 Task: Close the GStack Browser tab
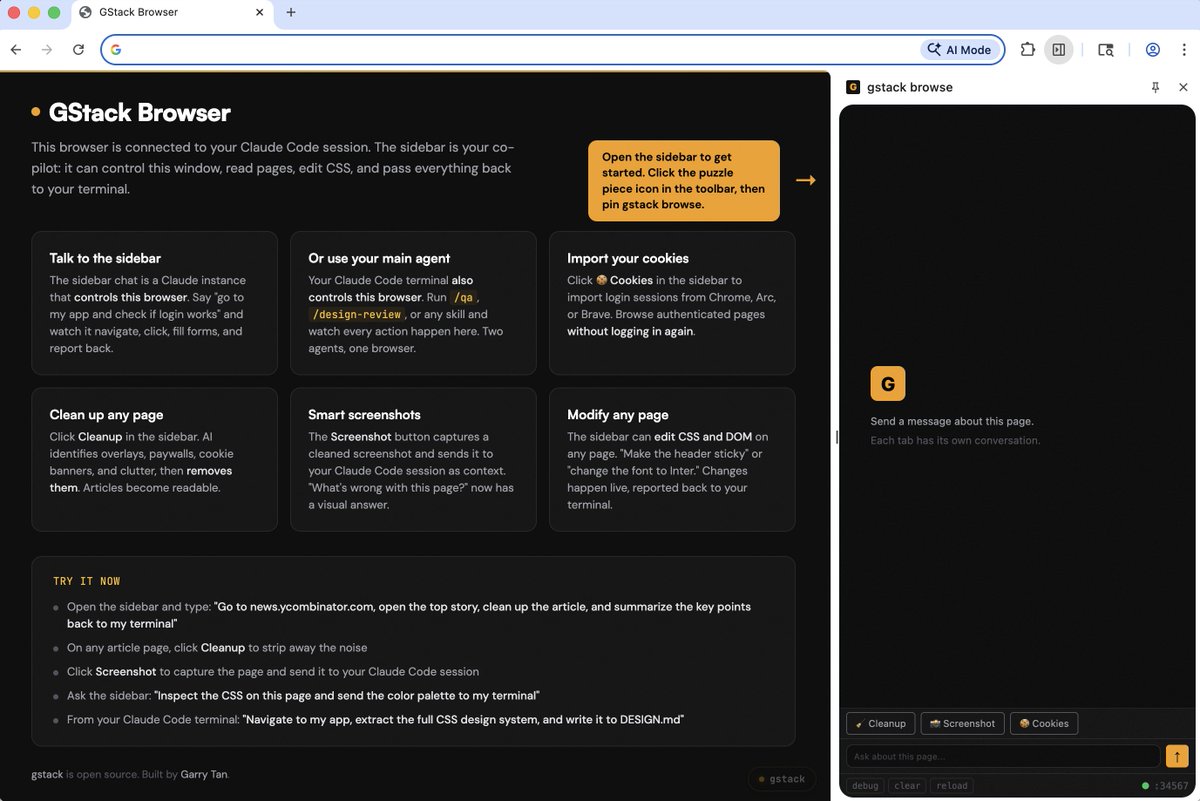[x=260, y=12]
